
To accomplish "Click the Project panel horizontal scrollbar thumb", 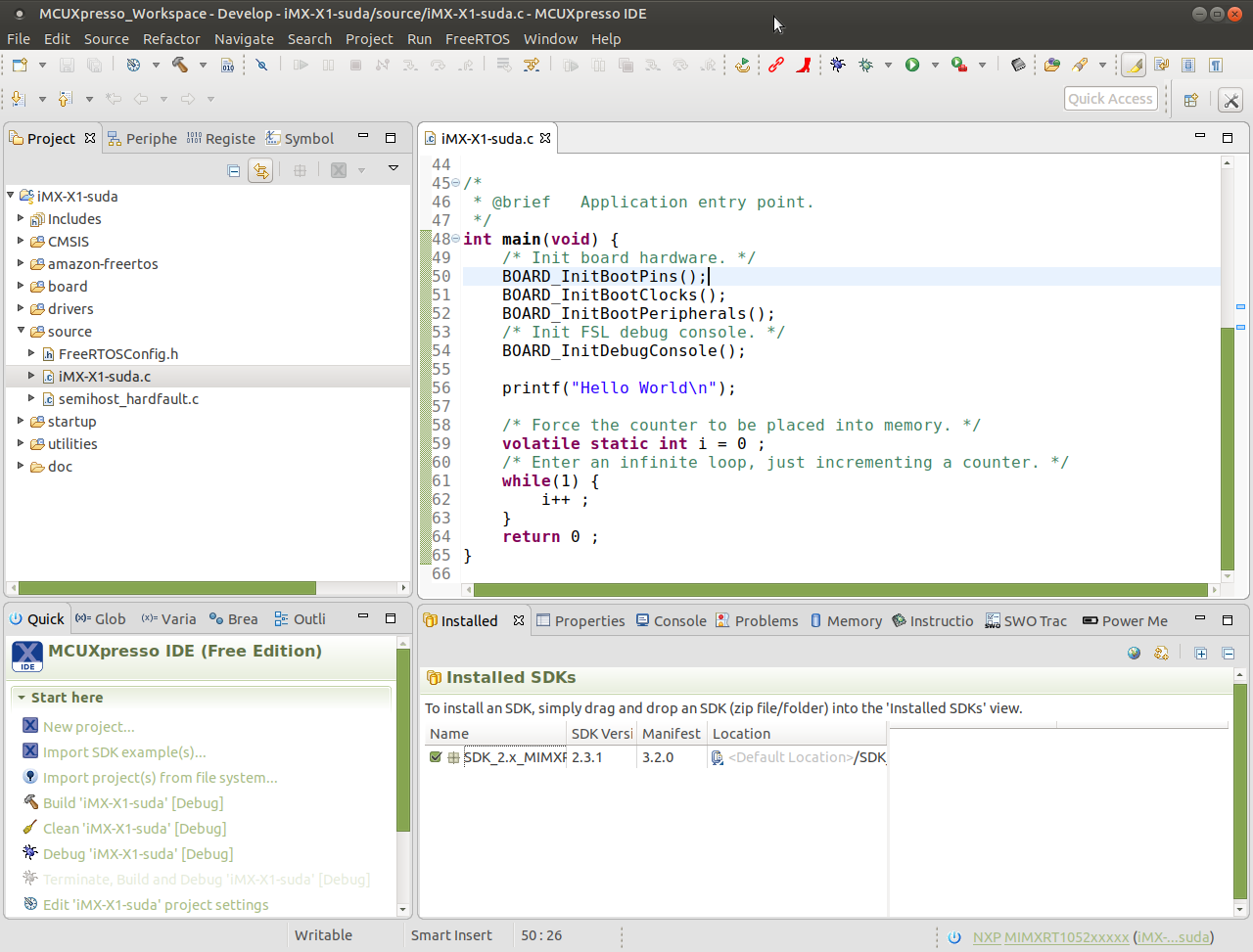I will (167, 588).
